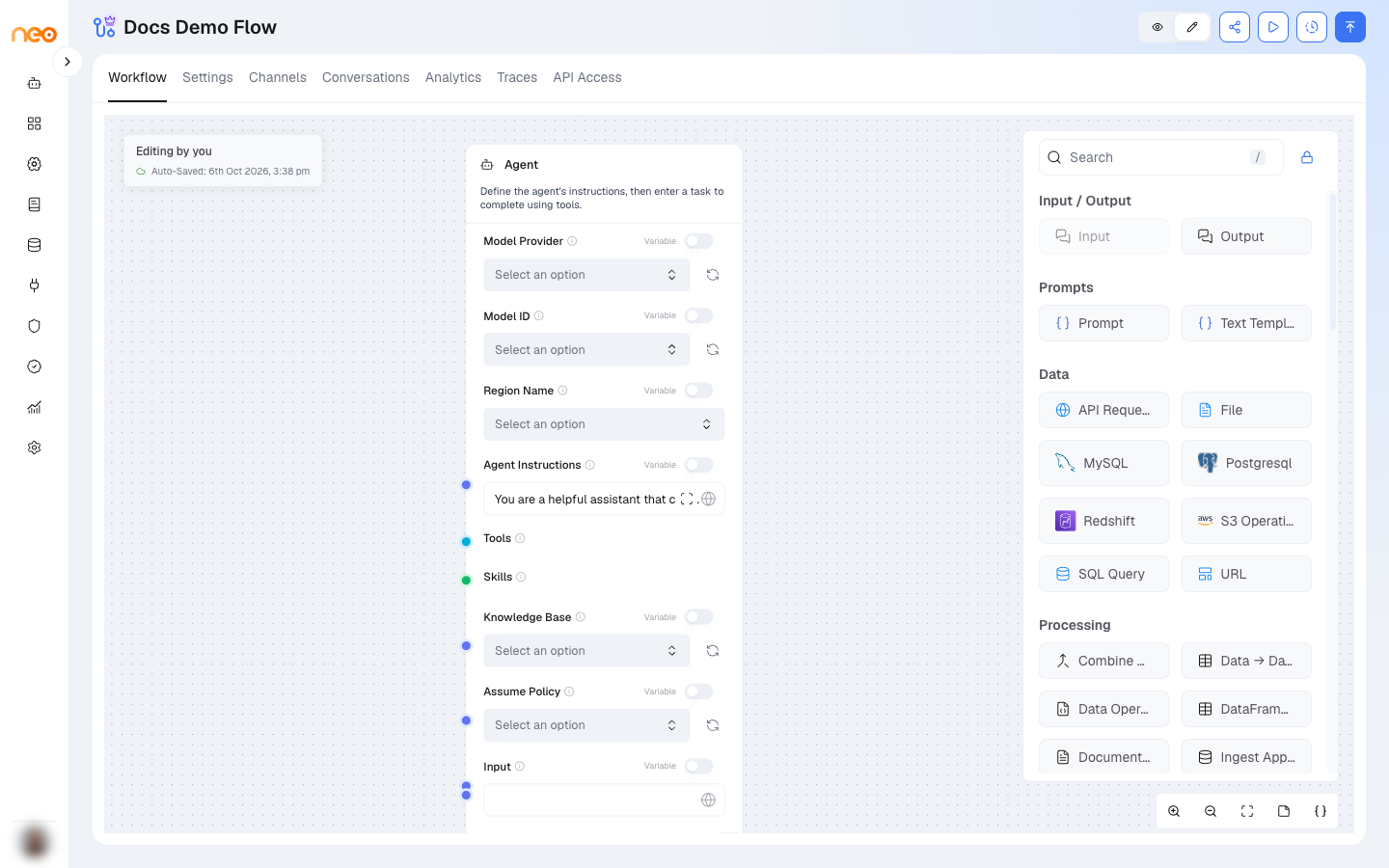1389x868 pixels.
Task: Refresh the Model Provider options
Action: (x=713, y=275)
